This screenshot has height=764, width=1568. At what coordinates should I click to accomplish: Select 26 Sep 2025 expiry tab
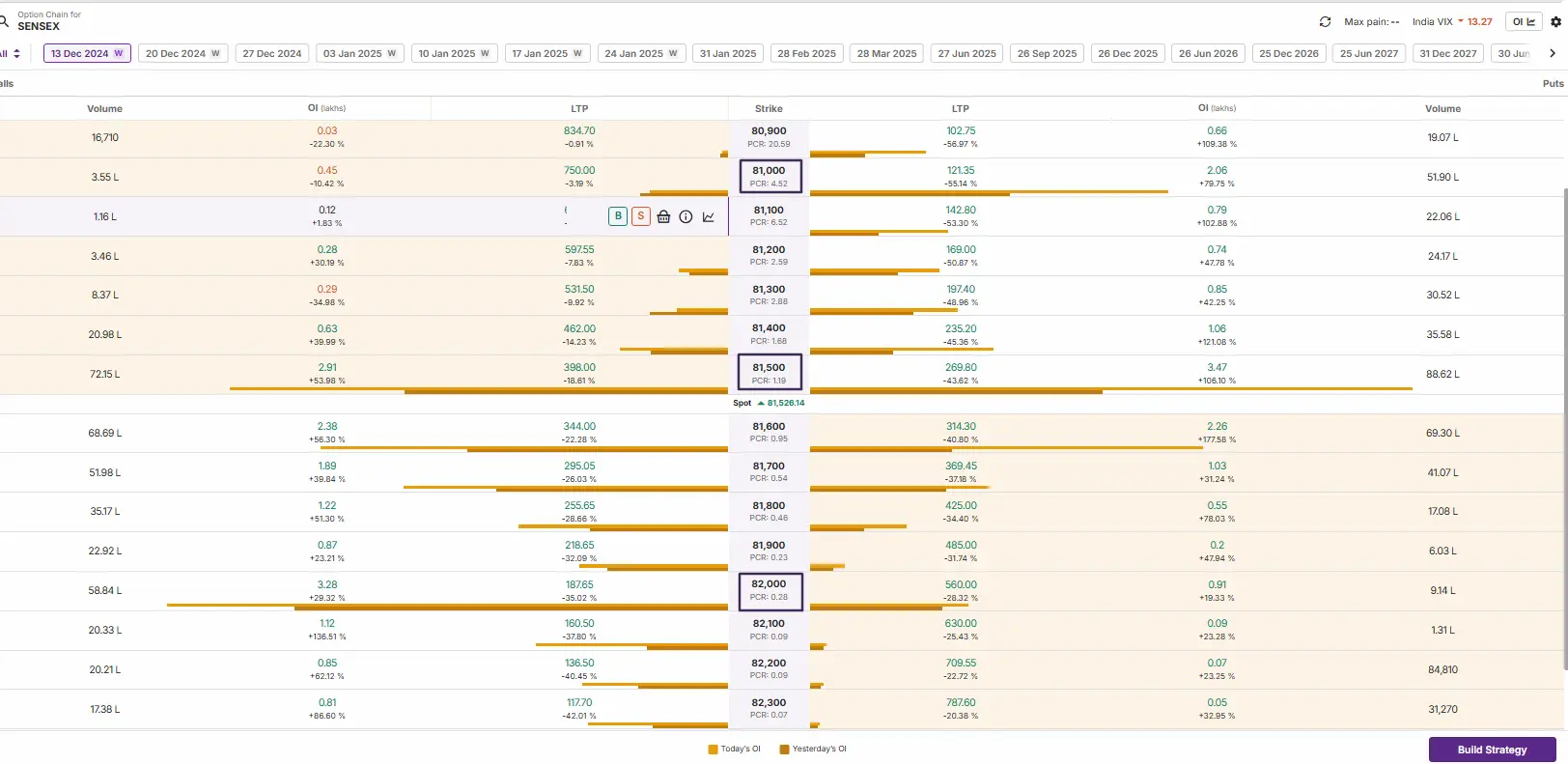(x=1048, y=53)
